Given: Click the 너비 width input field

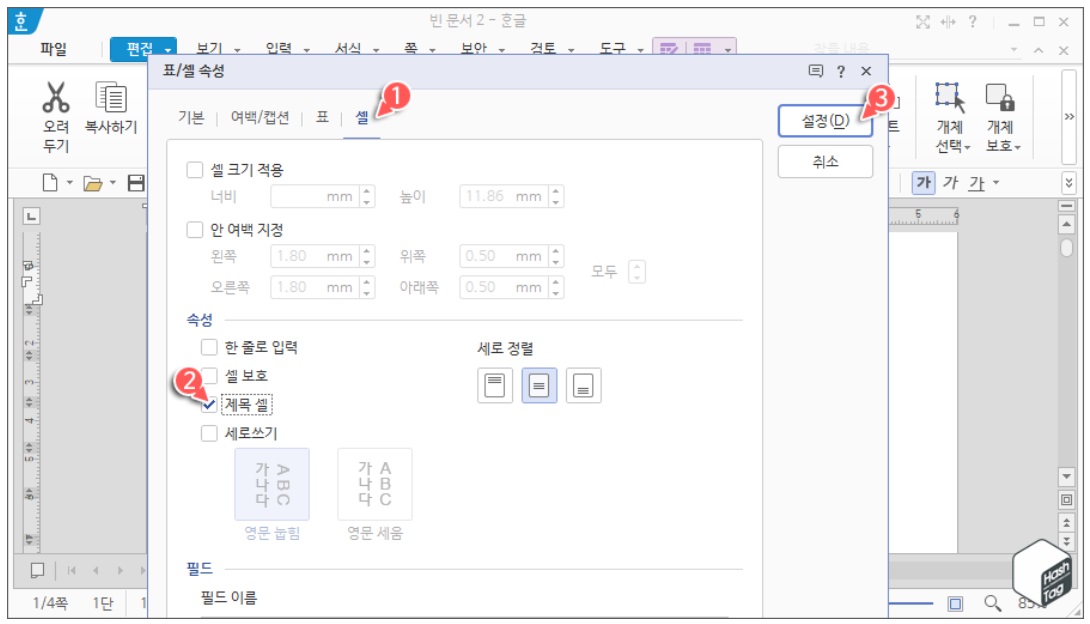Looking at the screenshot, I should pos(316,197).
